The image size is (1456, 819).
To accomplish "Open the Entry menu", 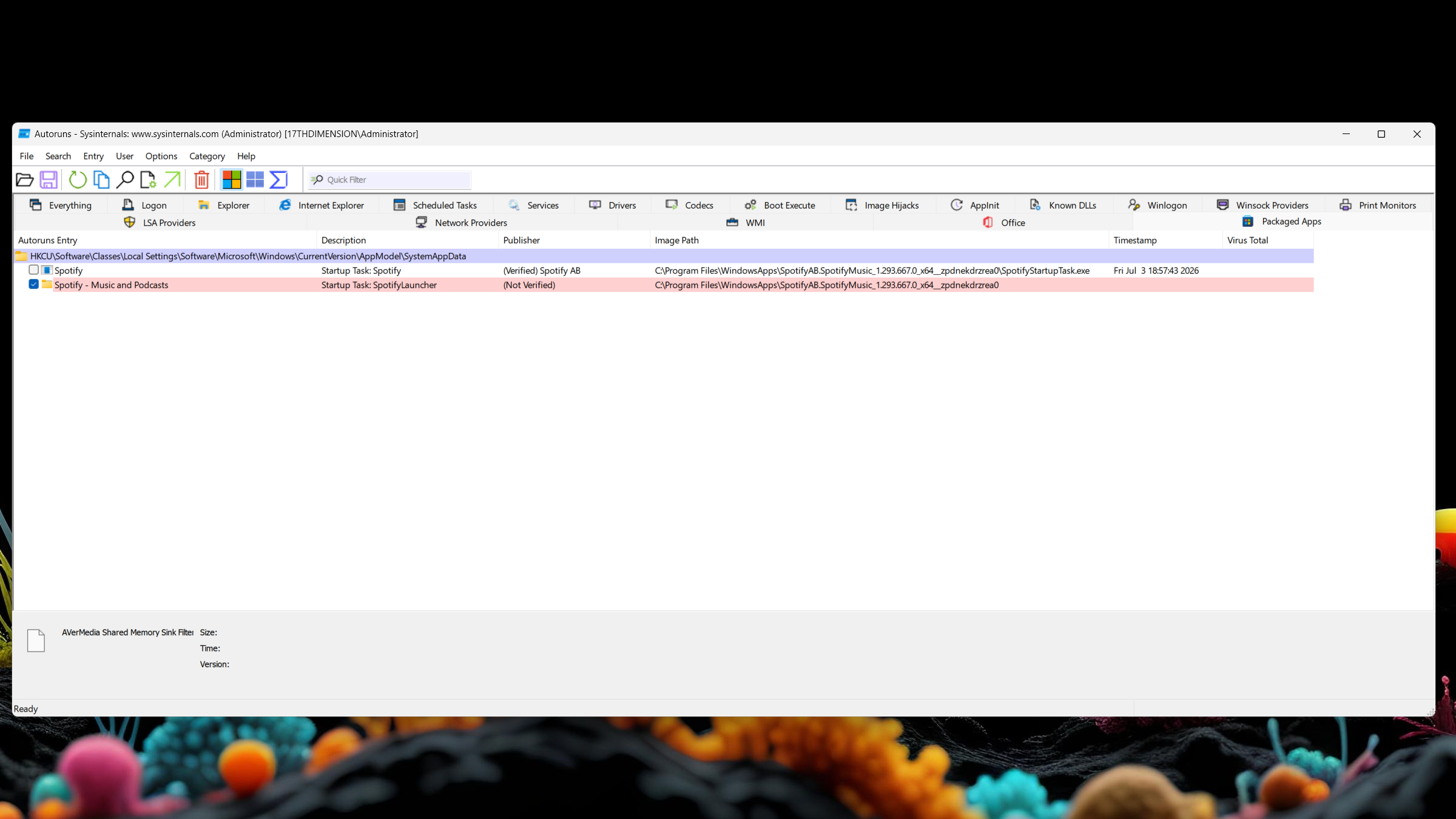I will [x=93, y=156].
